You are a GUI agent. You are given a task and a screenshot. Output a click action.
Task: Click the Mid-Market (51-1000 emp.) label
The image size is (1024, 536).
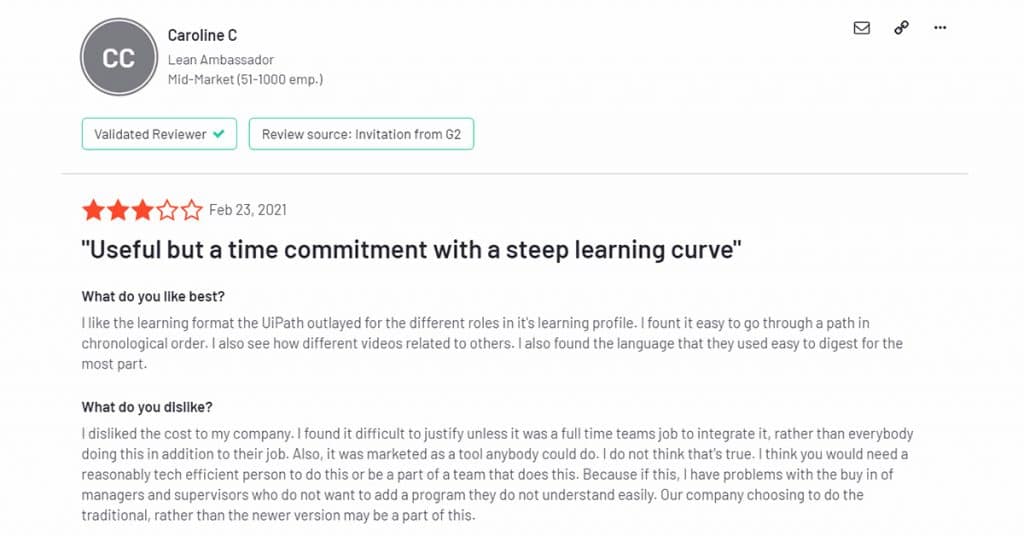[245, 80]
